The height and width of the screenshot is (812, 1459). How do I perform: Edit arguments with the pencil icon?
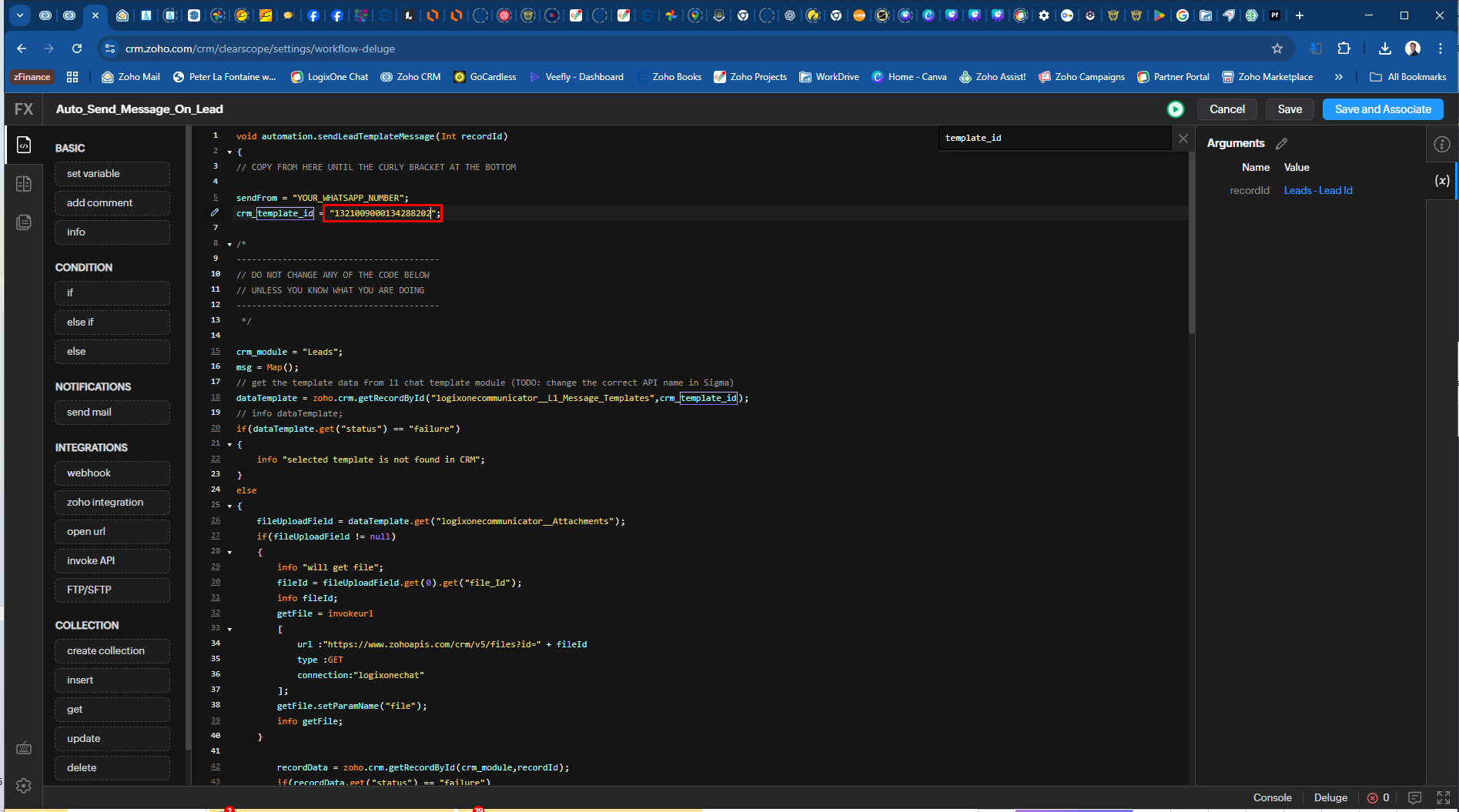pyautogui.click(x=1281, y=143)
